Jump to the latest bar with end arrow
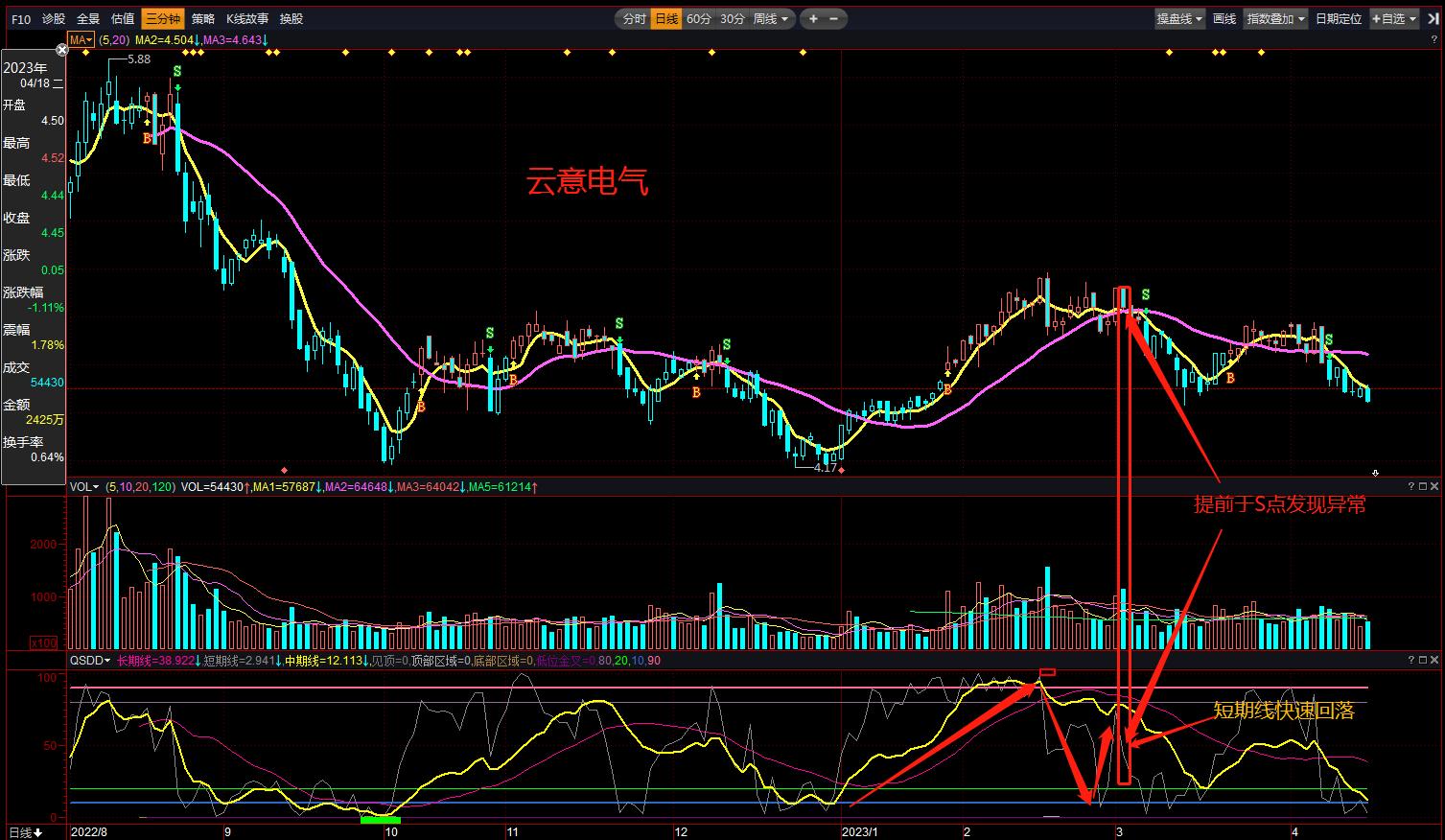Screen dimensions: 1445x840 coord(1432,18)
